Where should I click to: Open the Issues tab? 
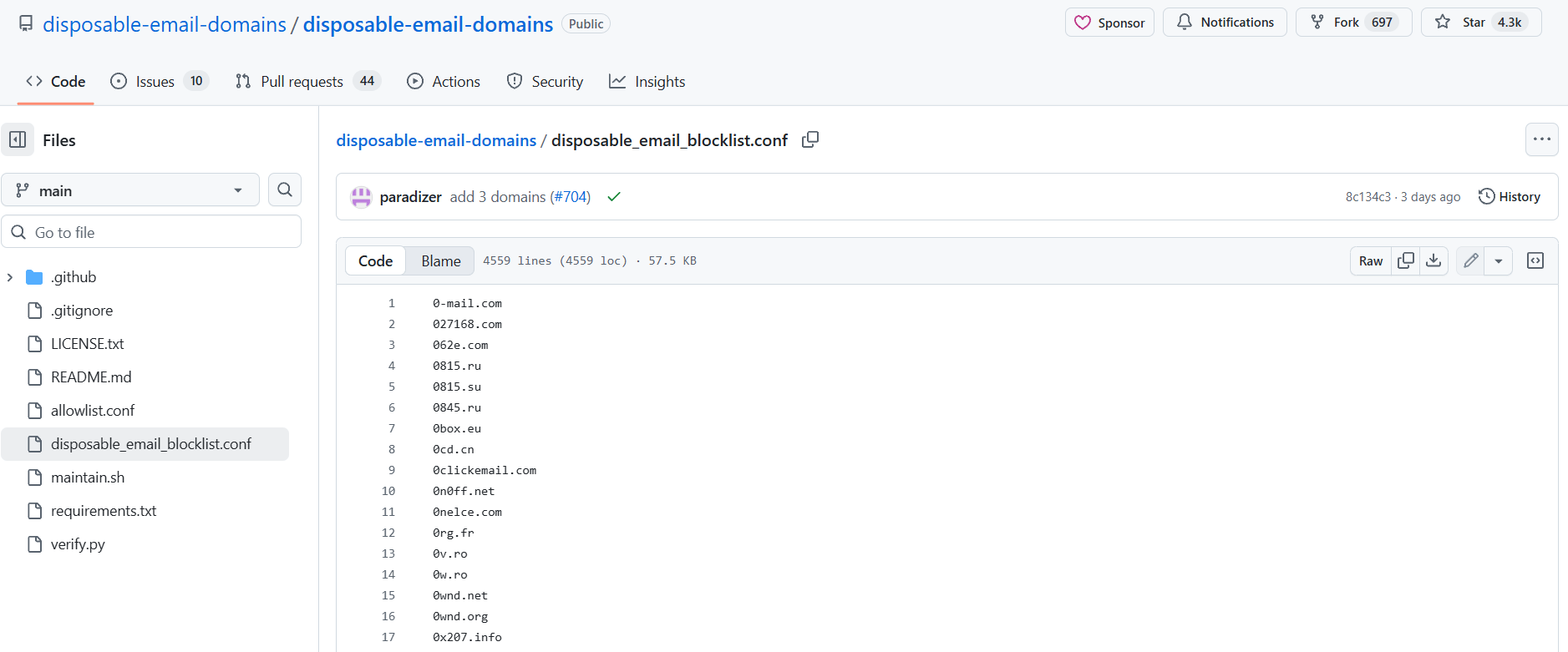coord(160,81)
